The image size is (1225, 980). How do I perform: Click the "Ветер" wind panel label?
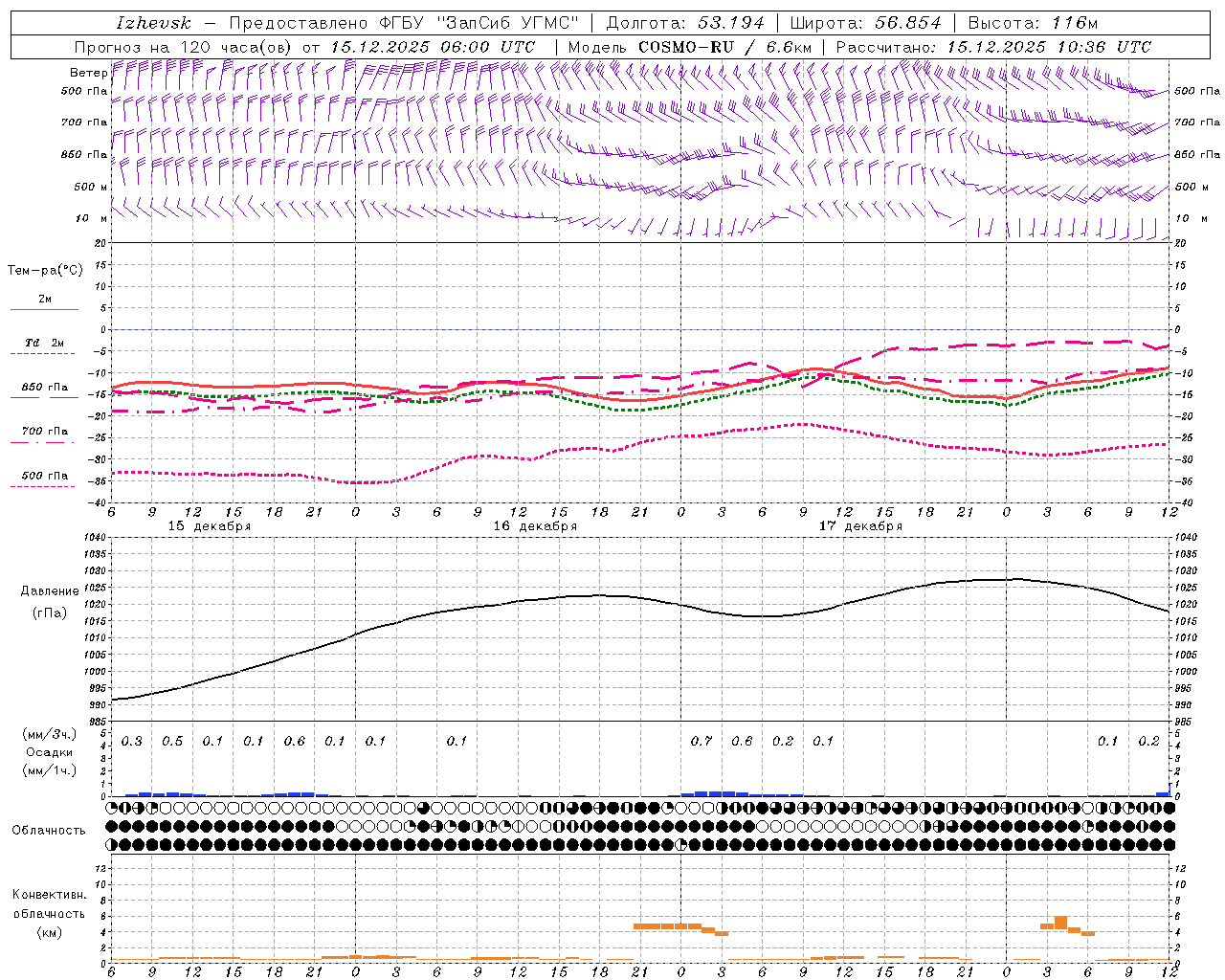[88, 73]
